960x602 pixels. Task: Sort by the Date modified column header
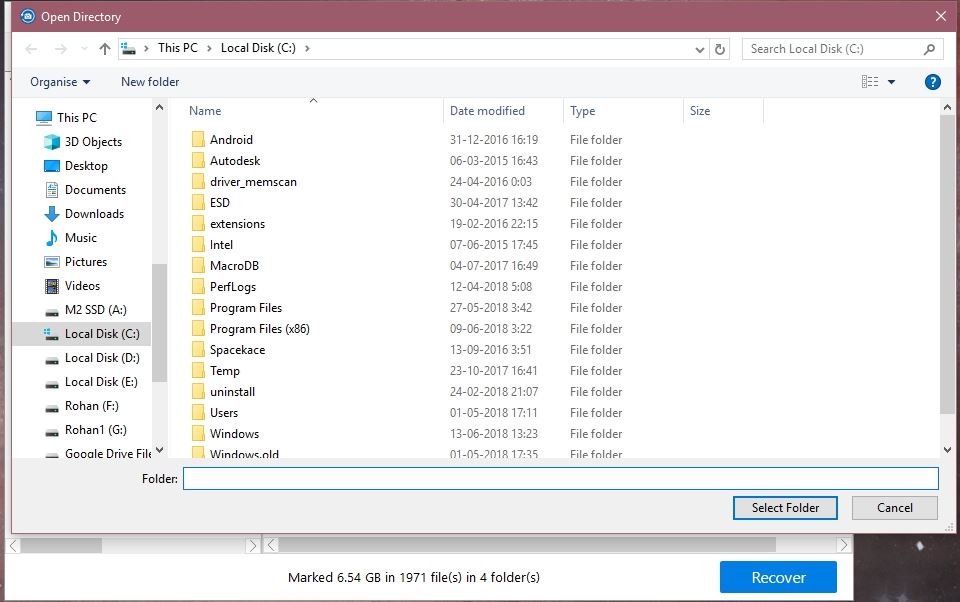(487, 111)
